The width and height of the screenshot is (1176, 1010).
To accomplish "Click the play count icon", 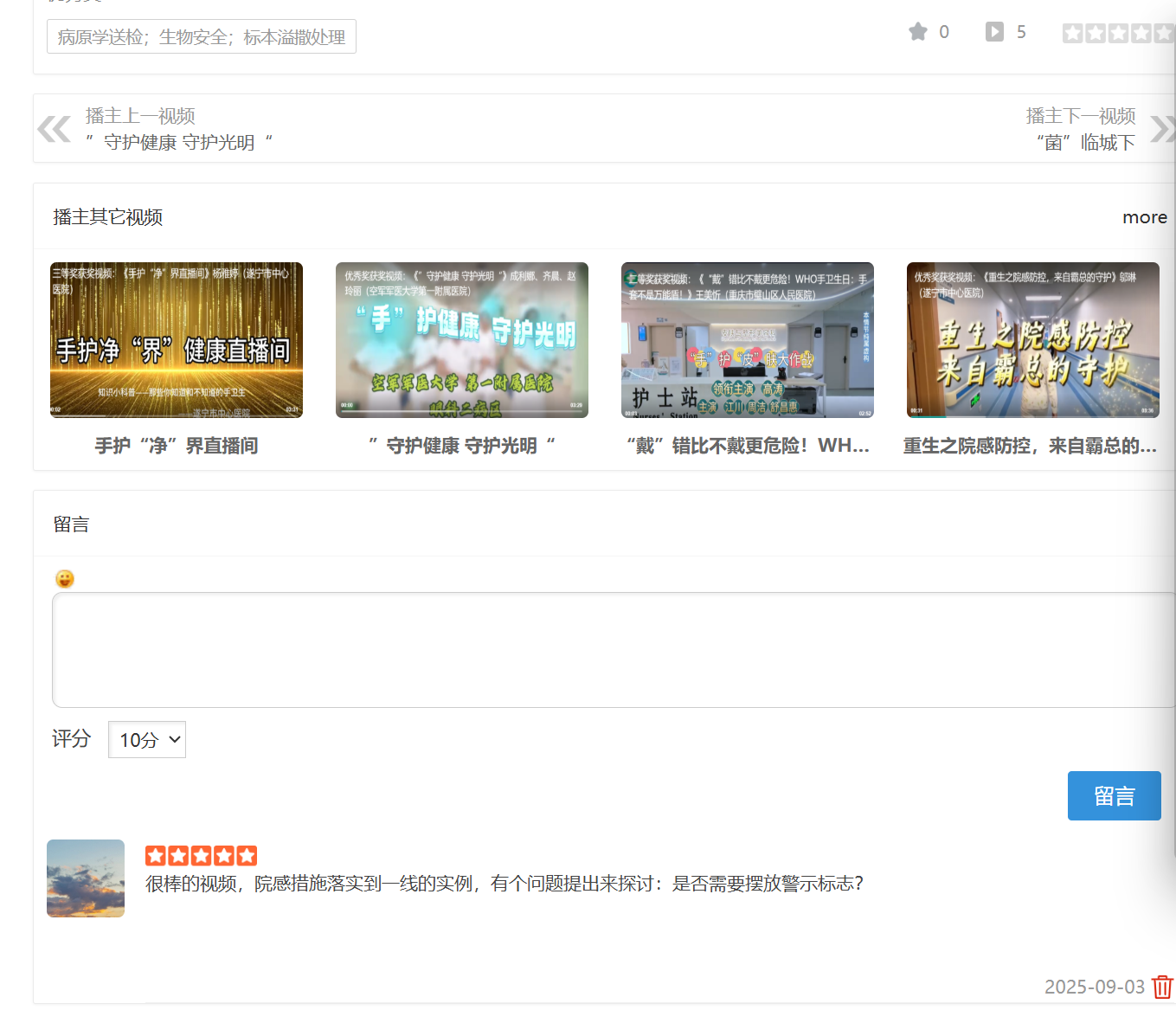I will 994,32.
